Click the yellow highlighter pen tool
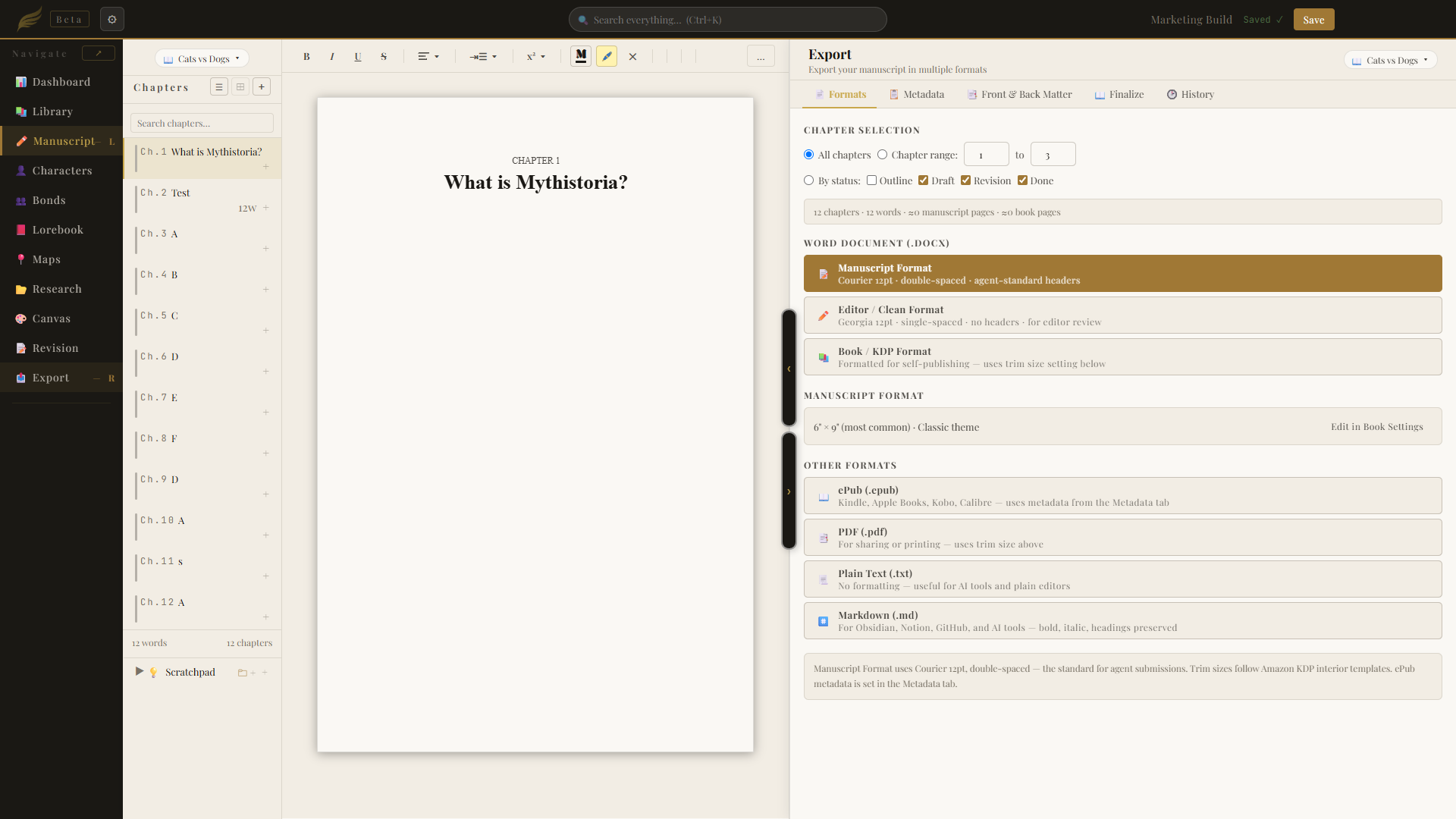Viewport: 1456px width, 819px height. pyautogui.click(x=607, y=56)
